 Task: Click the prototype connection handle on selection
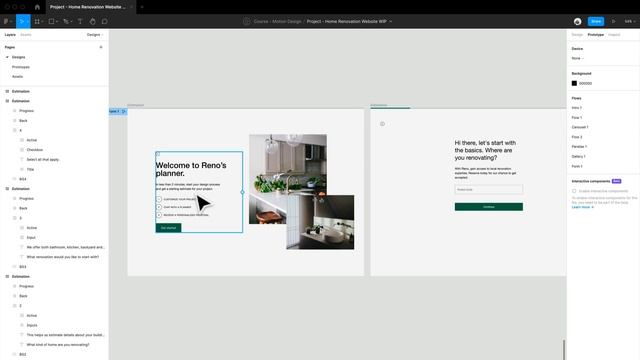coord(242,192)
